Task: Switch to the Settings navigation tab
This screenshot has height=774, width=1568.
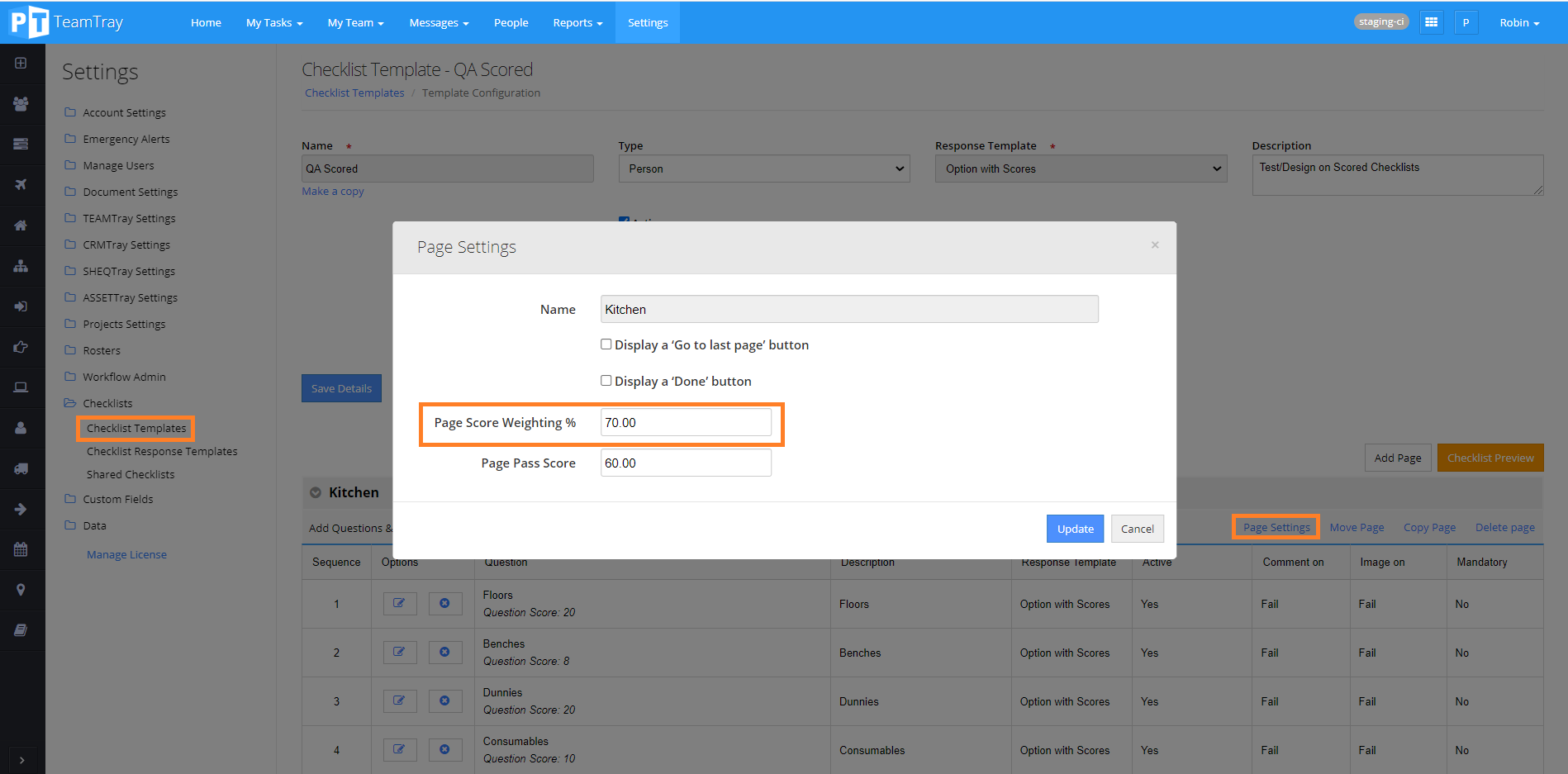Action: (647, 22)
